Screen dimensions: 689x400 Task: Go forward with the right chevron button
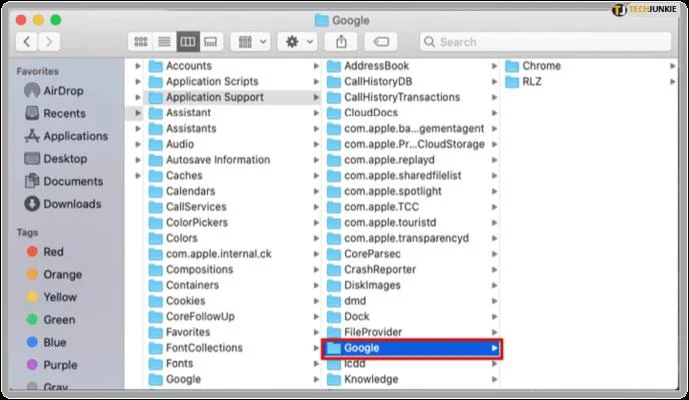coord(49,42)
